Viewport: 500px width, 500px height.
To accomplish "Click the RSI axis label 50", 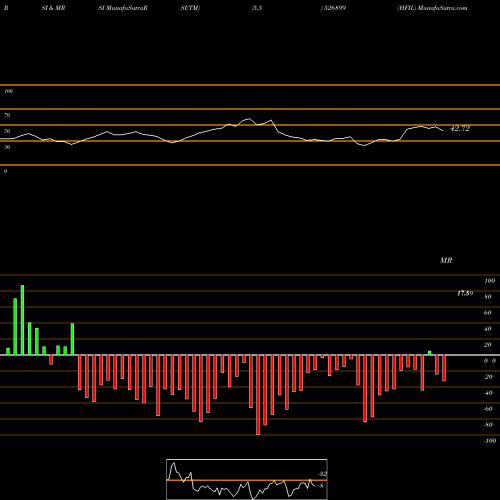I will click(7, 131).
